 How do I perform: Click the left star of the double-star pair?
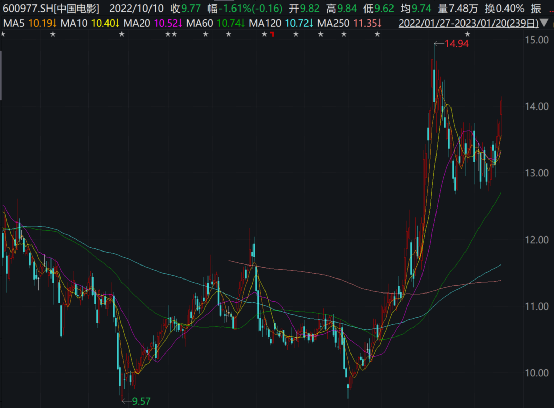point(168,35)
